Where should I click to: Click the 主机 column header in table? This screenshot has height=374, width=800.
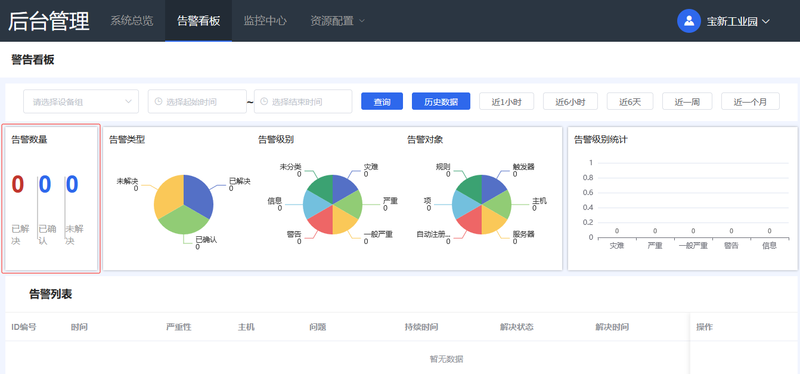tap(246, 327)
